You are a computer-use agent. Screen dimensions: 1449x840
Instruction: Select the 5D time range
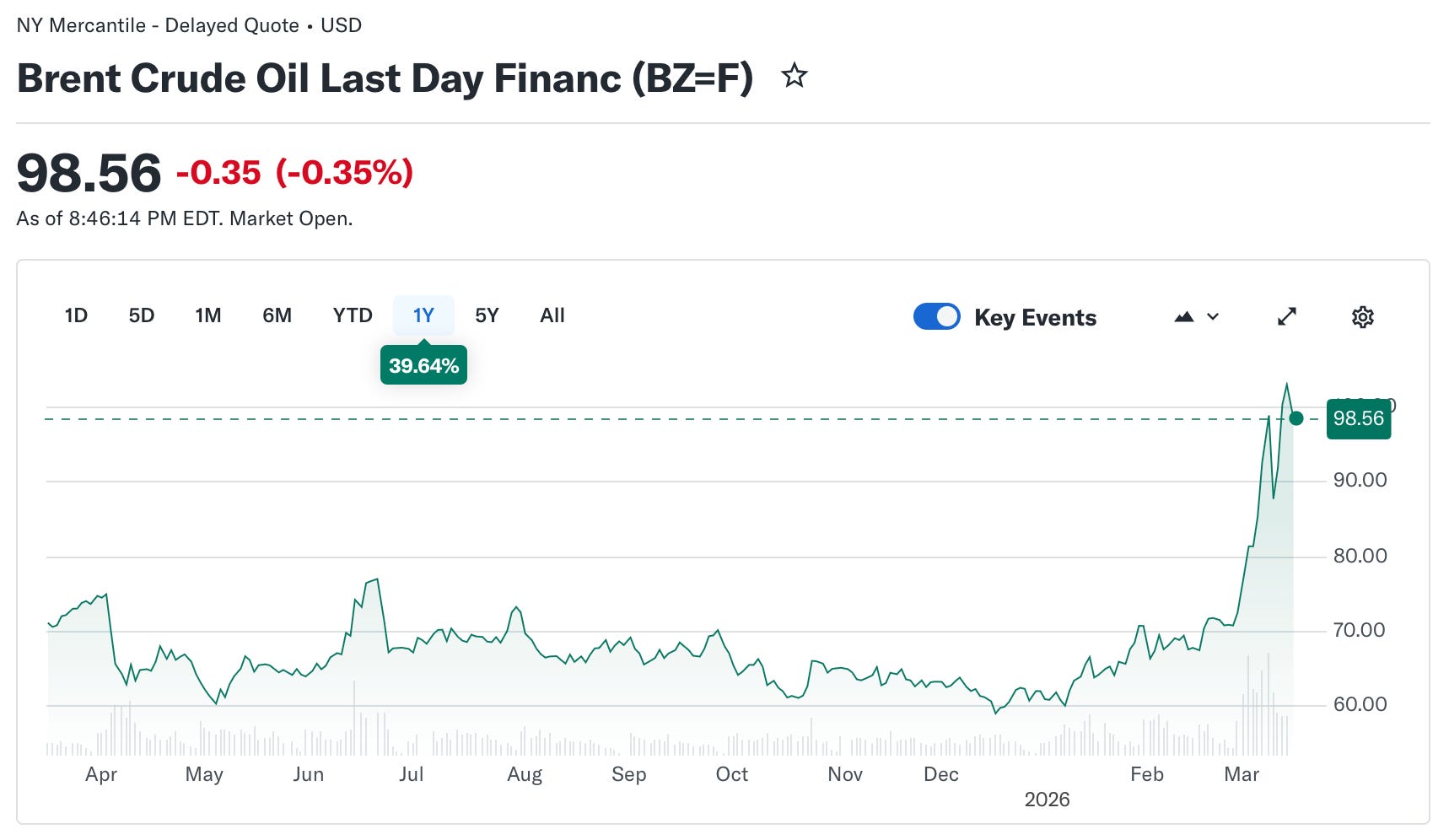[x=142, y=315]
